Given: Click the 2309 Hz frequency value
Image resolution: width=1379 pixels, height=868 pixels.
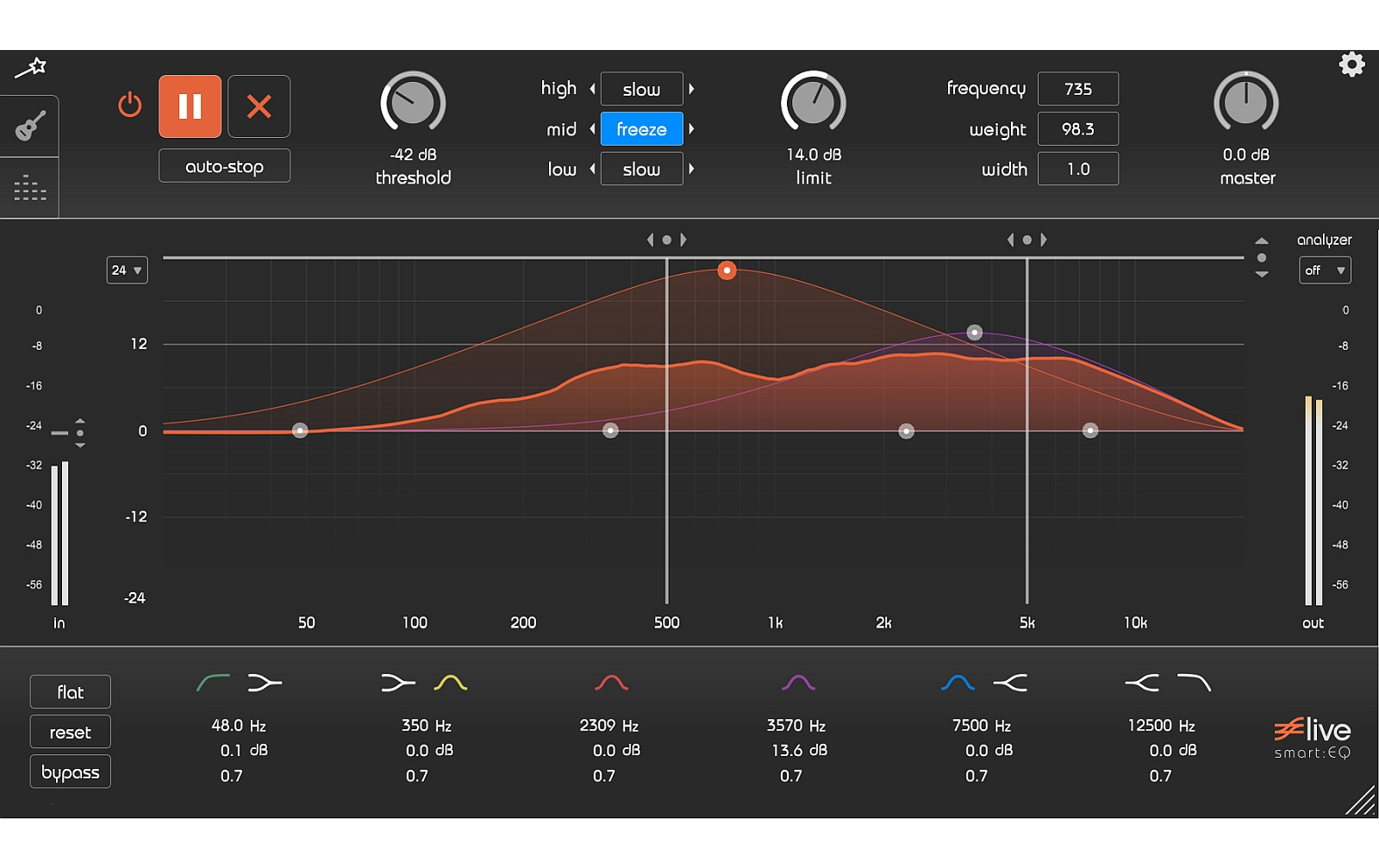Looking at the screenshot, I should 609,726.
